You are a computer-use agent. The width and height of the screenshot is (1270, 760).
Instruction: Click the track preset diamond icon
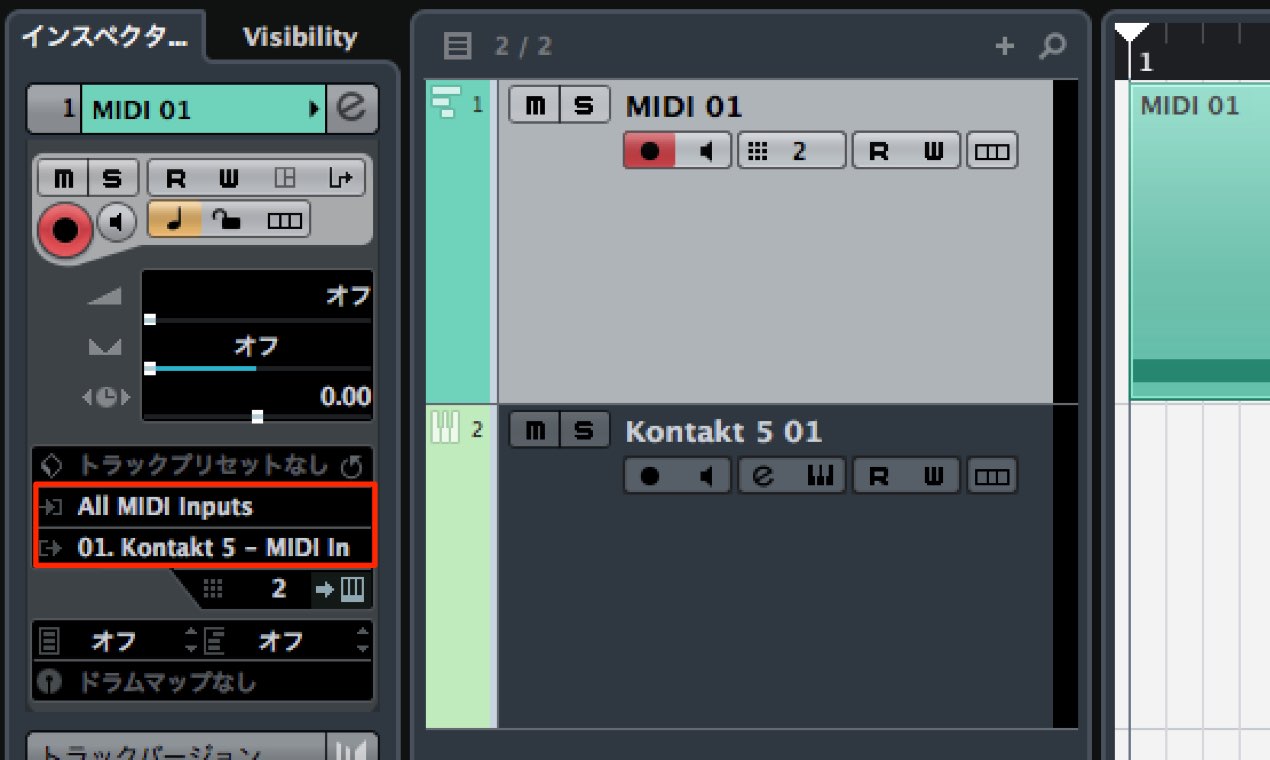click(52, 465)
